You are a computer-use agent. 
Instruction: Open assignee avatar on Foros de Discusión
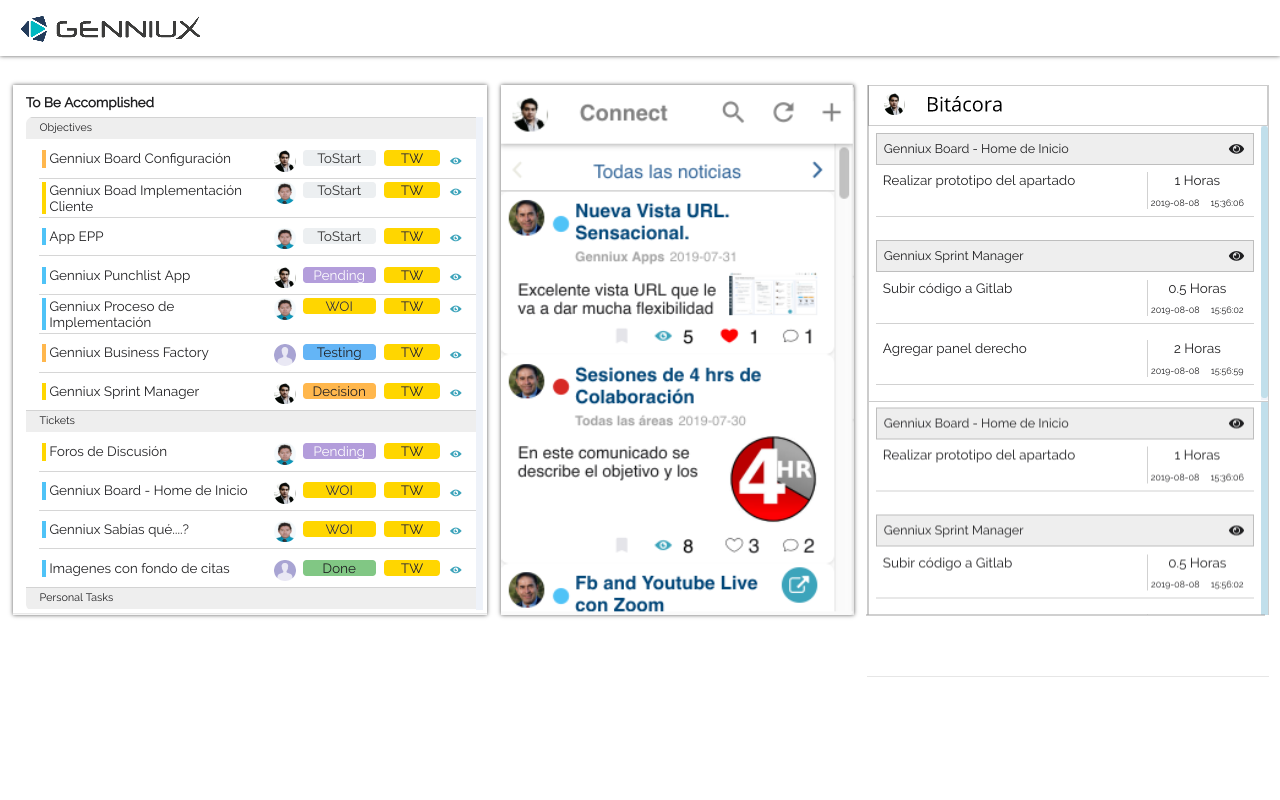(285, 454)
